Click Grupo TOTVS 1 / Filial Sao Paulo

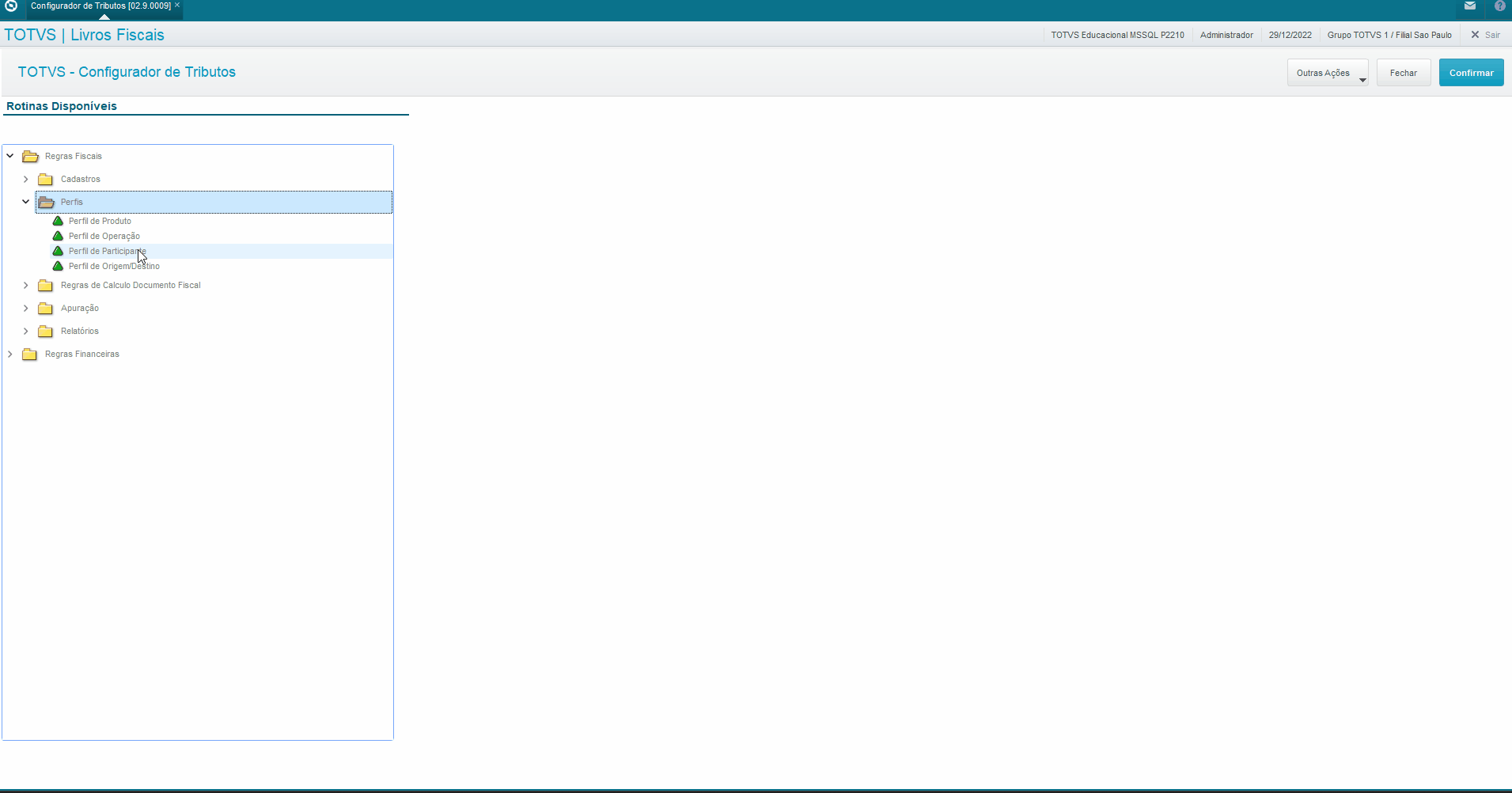(x=1389, y=35)
